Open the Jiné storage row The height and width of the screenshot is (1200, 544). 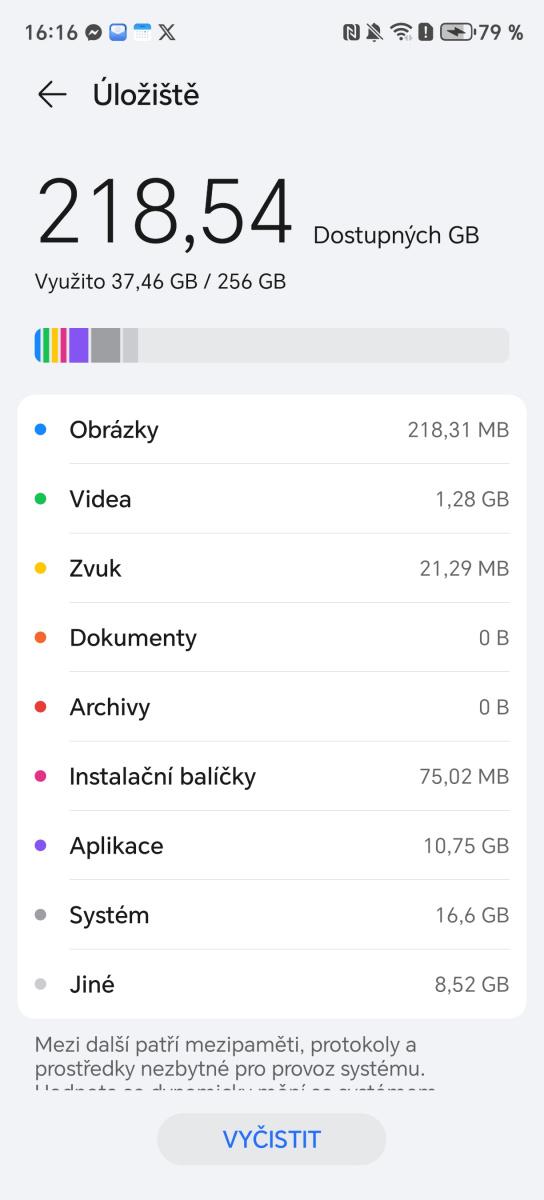[272, 984]
